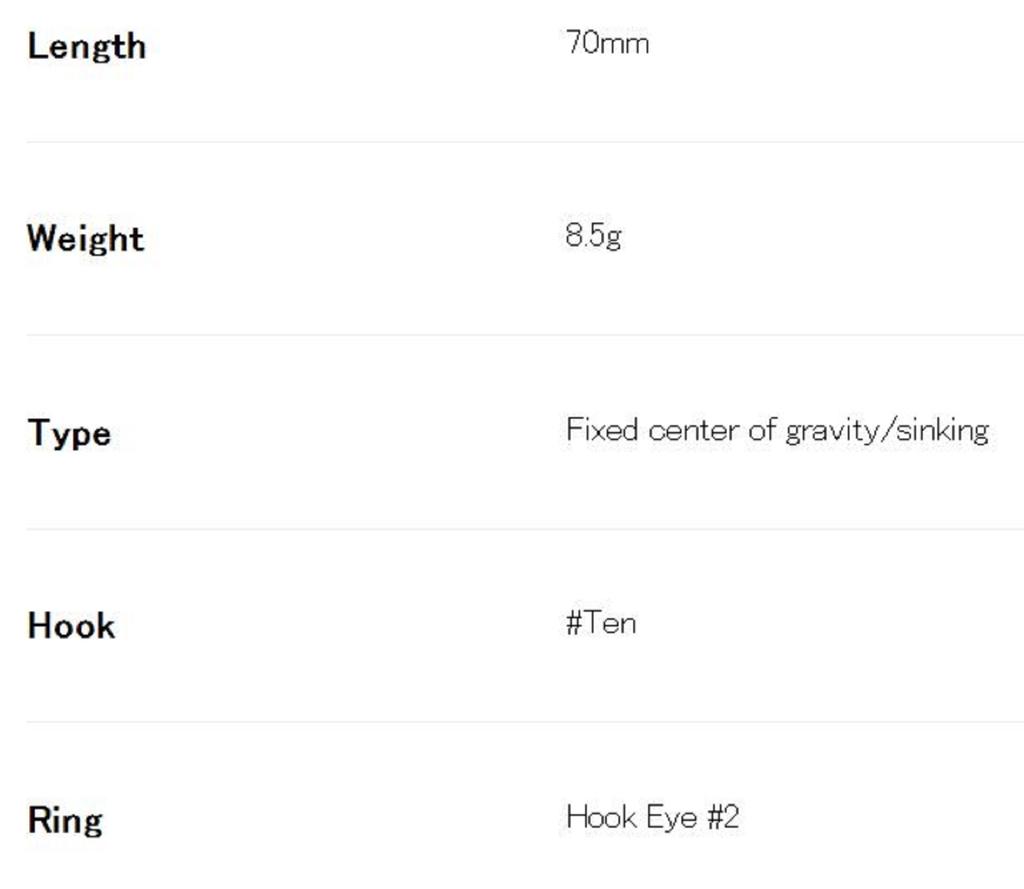Click the word 'of' in Type value

(762, 430)
